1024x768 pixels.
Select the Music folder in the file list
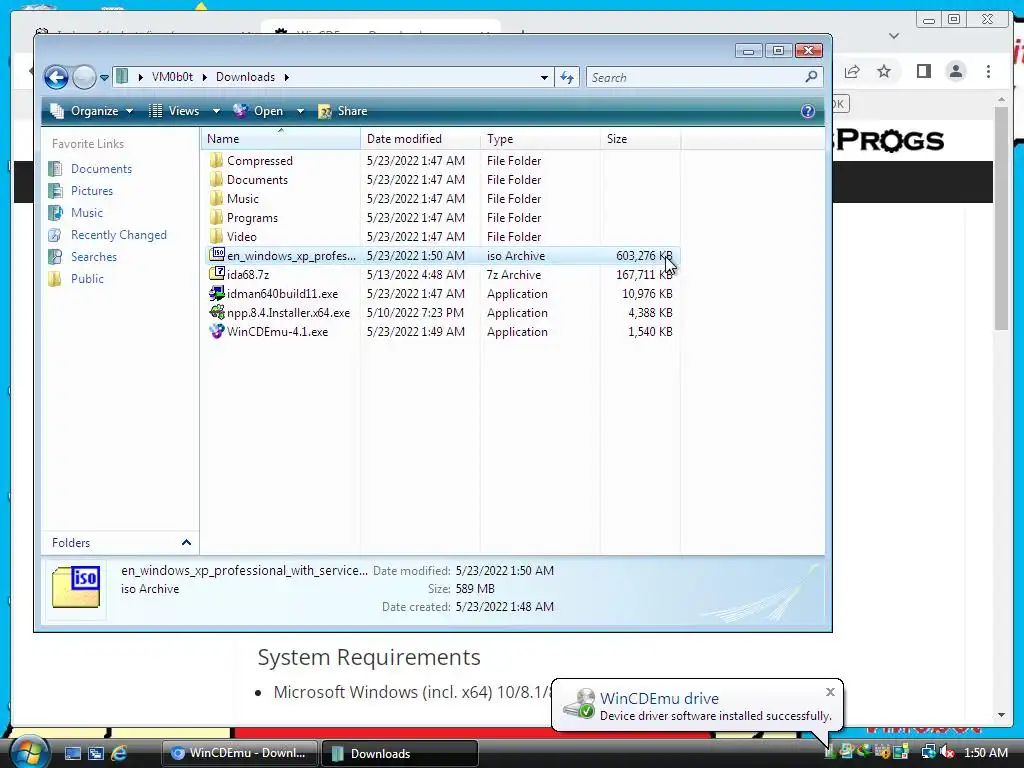242,199
